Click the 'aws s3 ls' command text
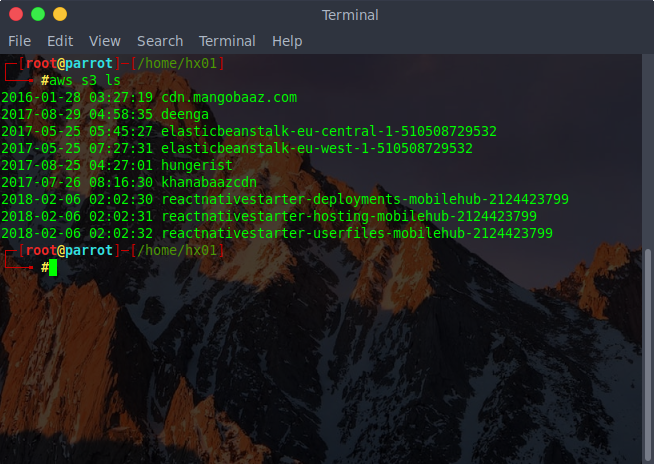Screen dimensions: 654x464 point(85,80)
